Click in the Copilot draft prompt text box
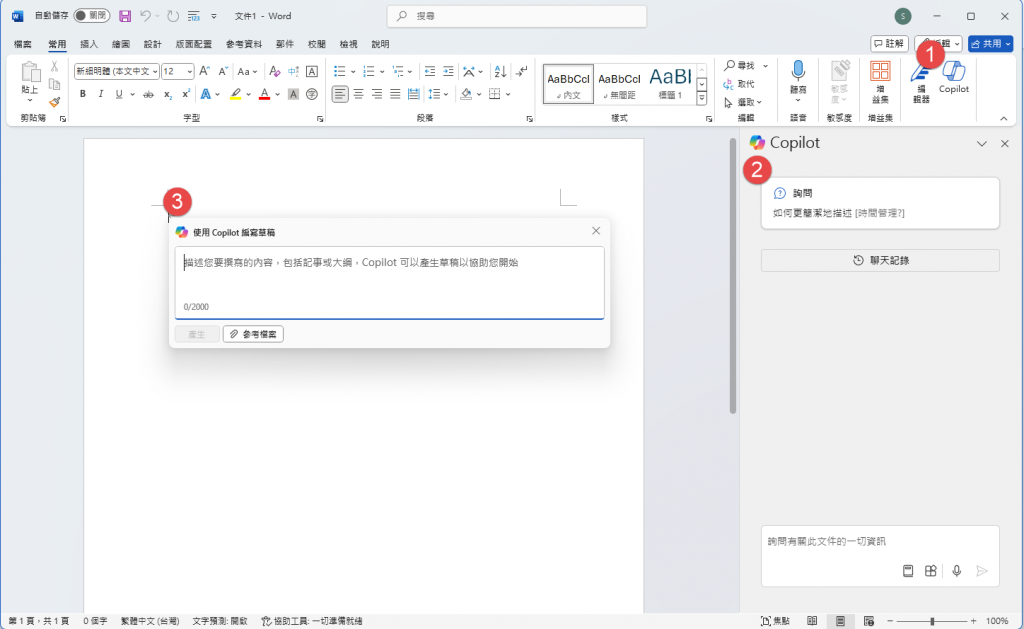 (389, 282)
